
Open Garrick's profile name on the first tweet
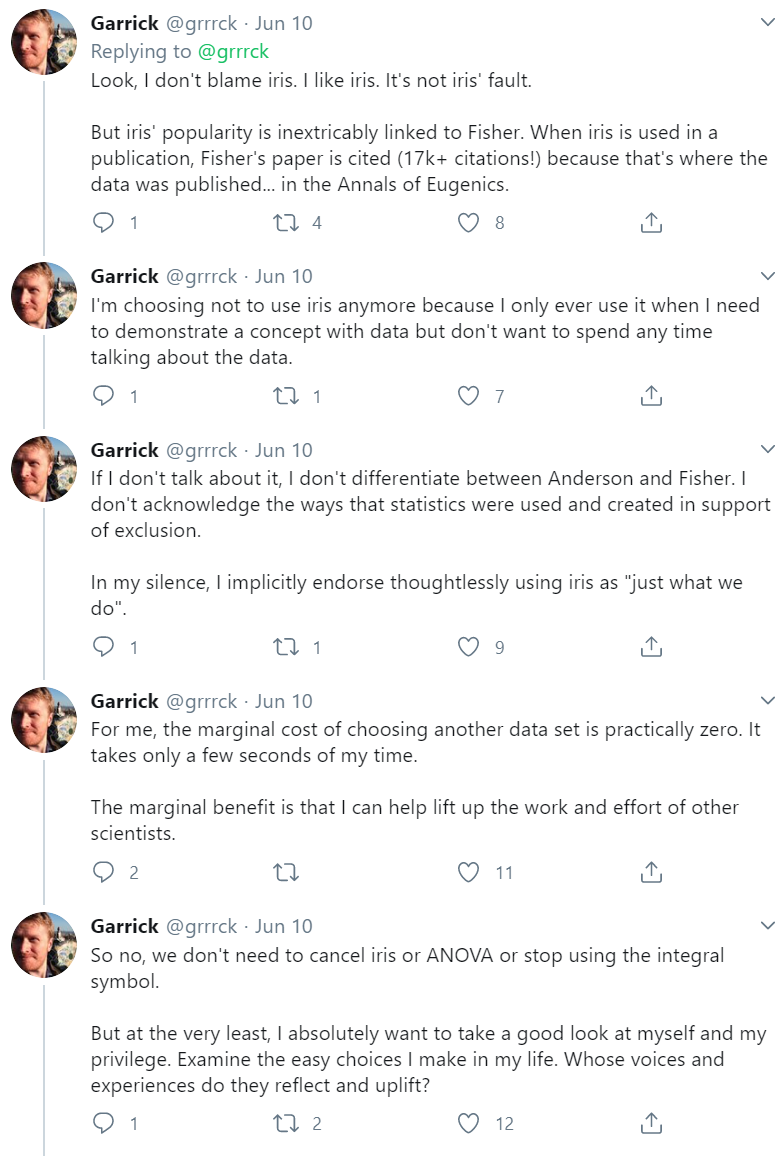(x=124, y=23)
